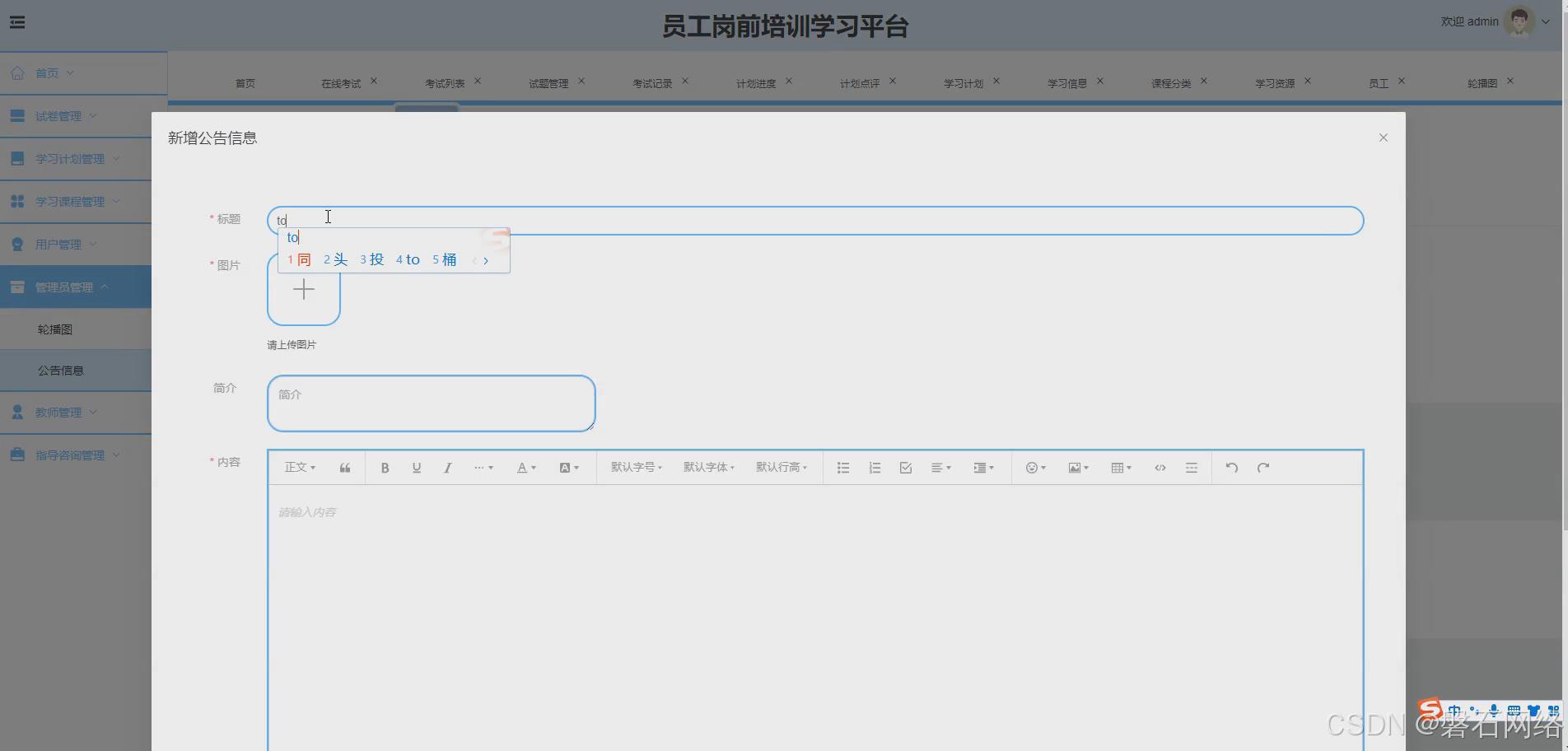Viewport: 1568px width, 751px height.
Task: Open the indent options menu
Action: click(x=984, y=468)
